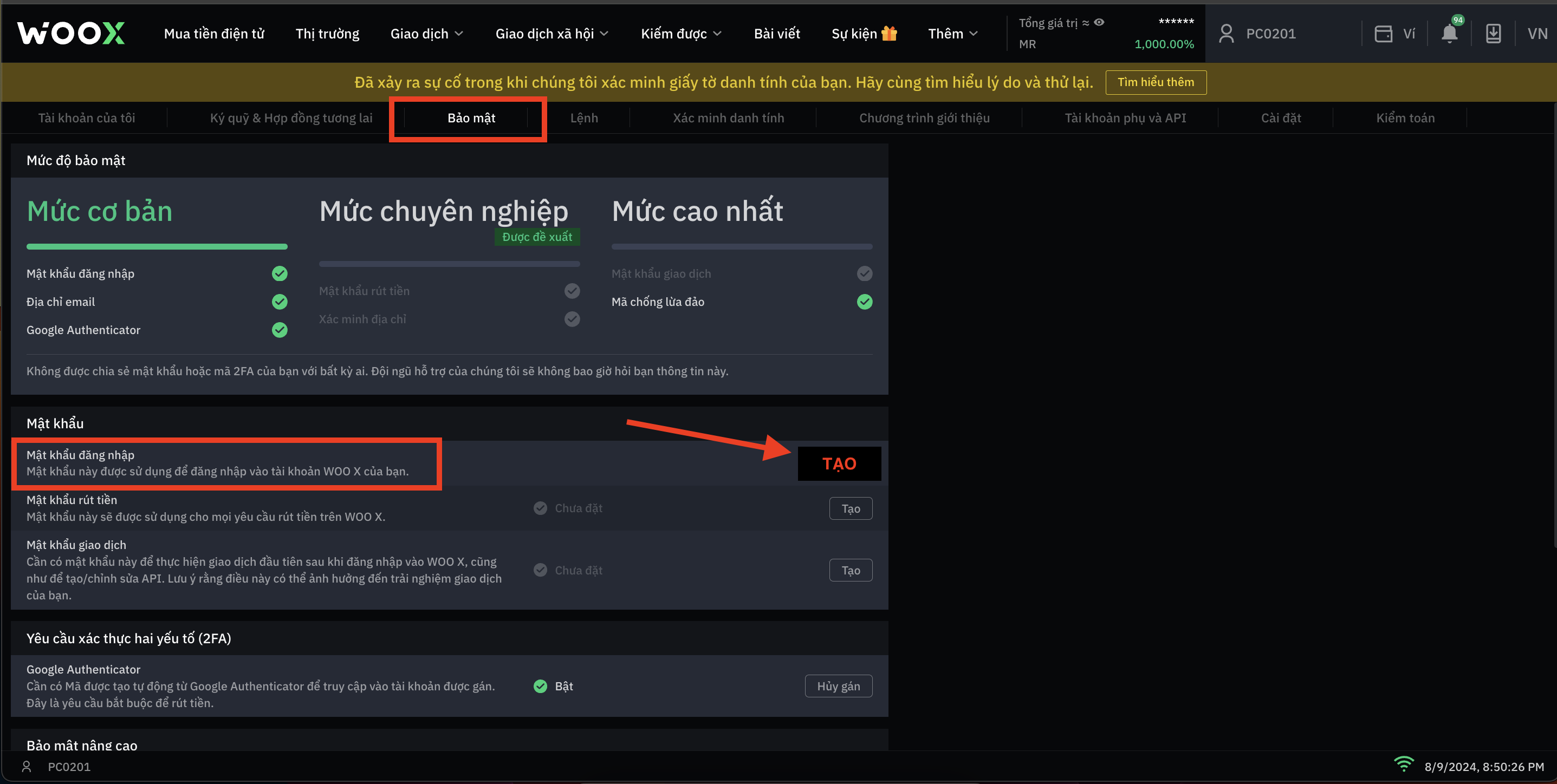Click the Mật khẩu section header
Screen dimensions: 1557x784
click(x=55, y=423)
